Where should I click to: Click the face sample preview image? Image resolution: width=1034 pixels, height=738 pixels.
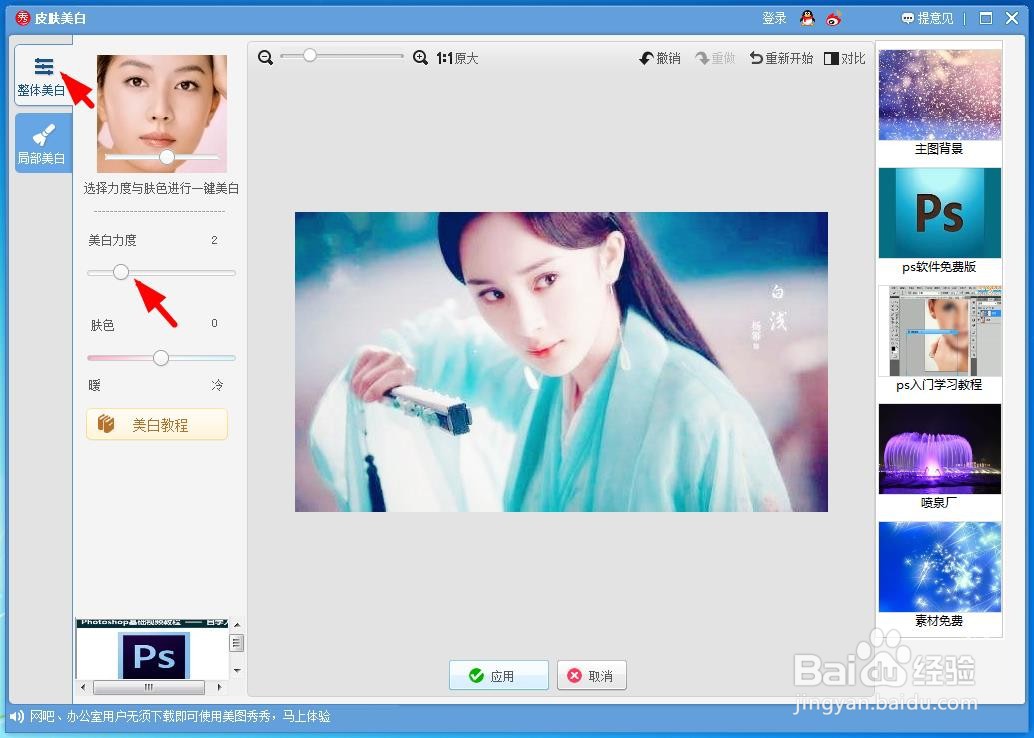point(162,113)
